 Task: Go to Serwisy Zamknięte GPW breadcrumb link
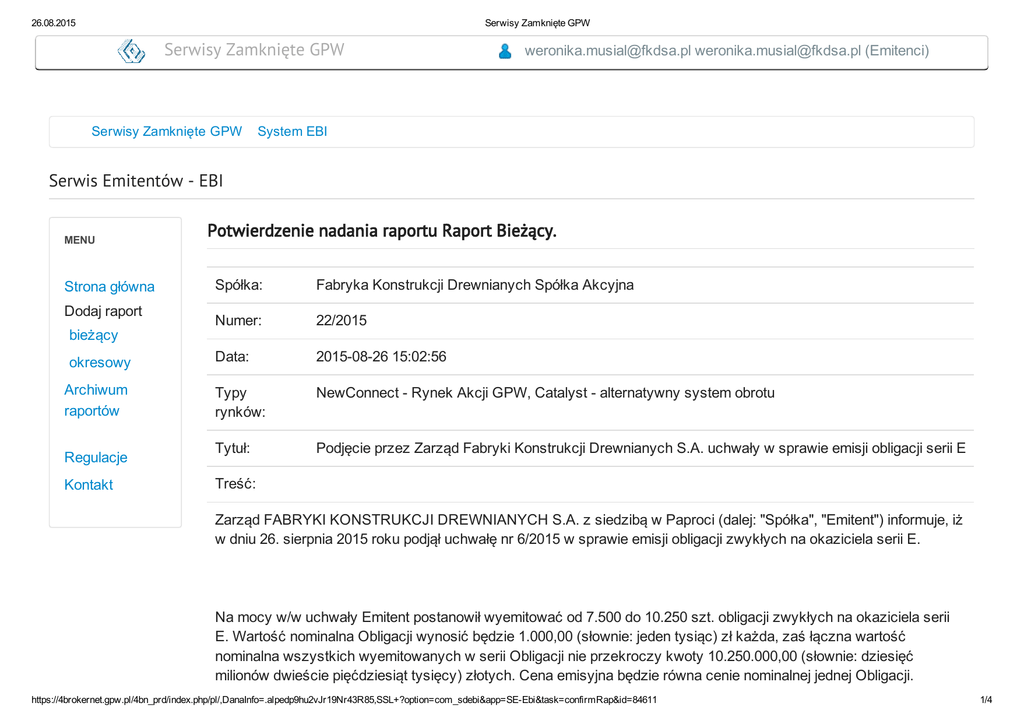click(x=166, y=131)
